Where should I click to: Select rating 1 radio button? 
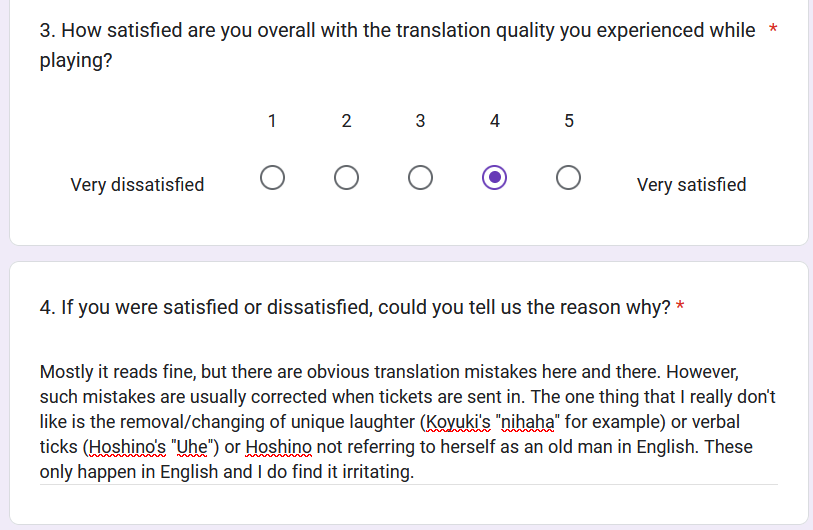coord(272,178)
